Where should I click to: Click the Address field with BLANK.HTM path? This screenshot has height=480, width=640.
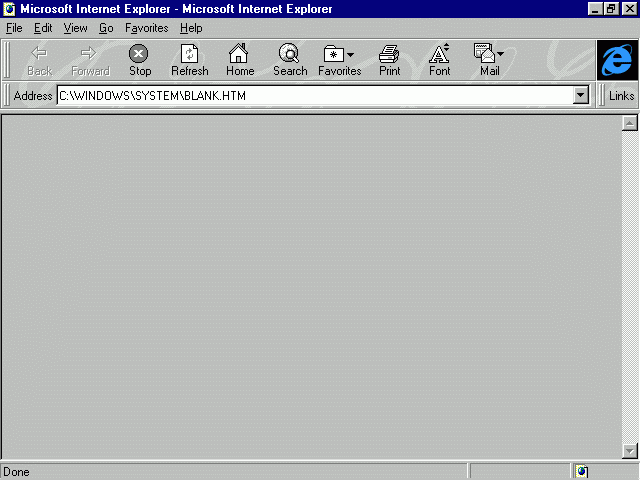click(315, 96)
